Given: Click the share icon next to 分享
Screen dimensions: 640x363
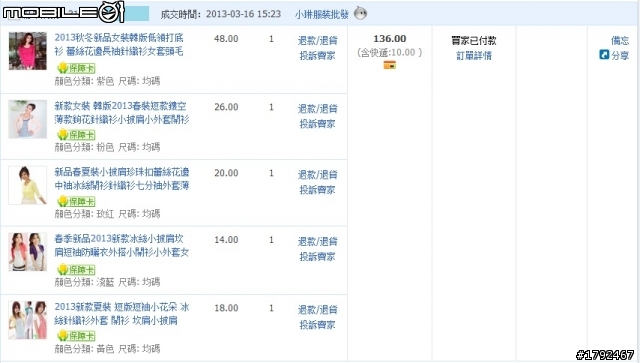Looking at the screenshot, I should (x=604, y=54).
